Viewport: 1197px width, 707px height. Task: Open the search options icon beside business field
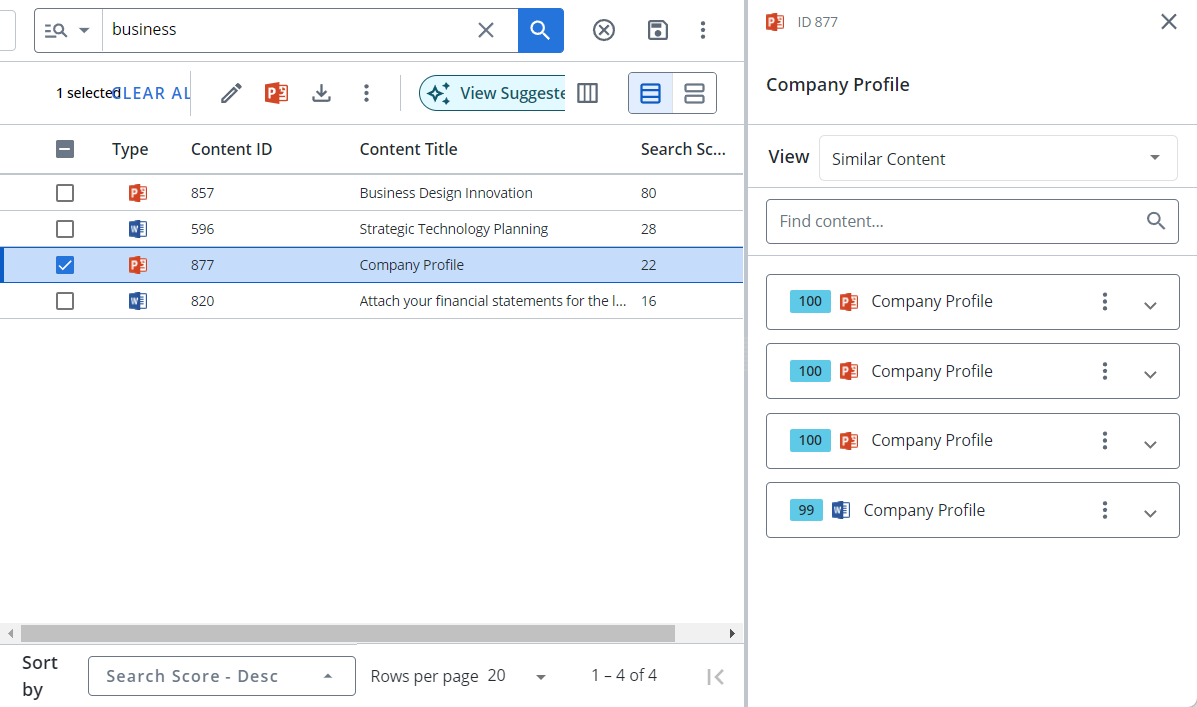pos(68,31)
